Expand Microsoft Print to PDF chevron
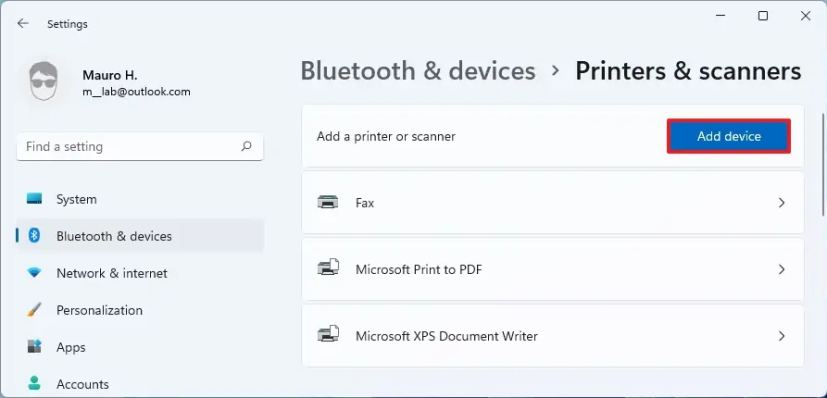 click(x=782, y=269)
